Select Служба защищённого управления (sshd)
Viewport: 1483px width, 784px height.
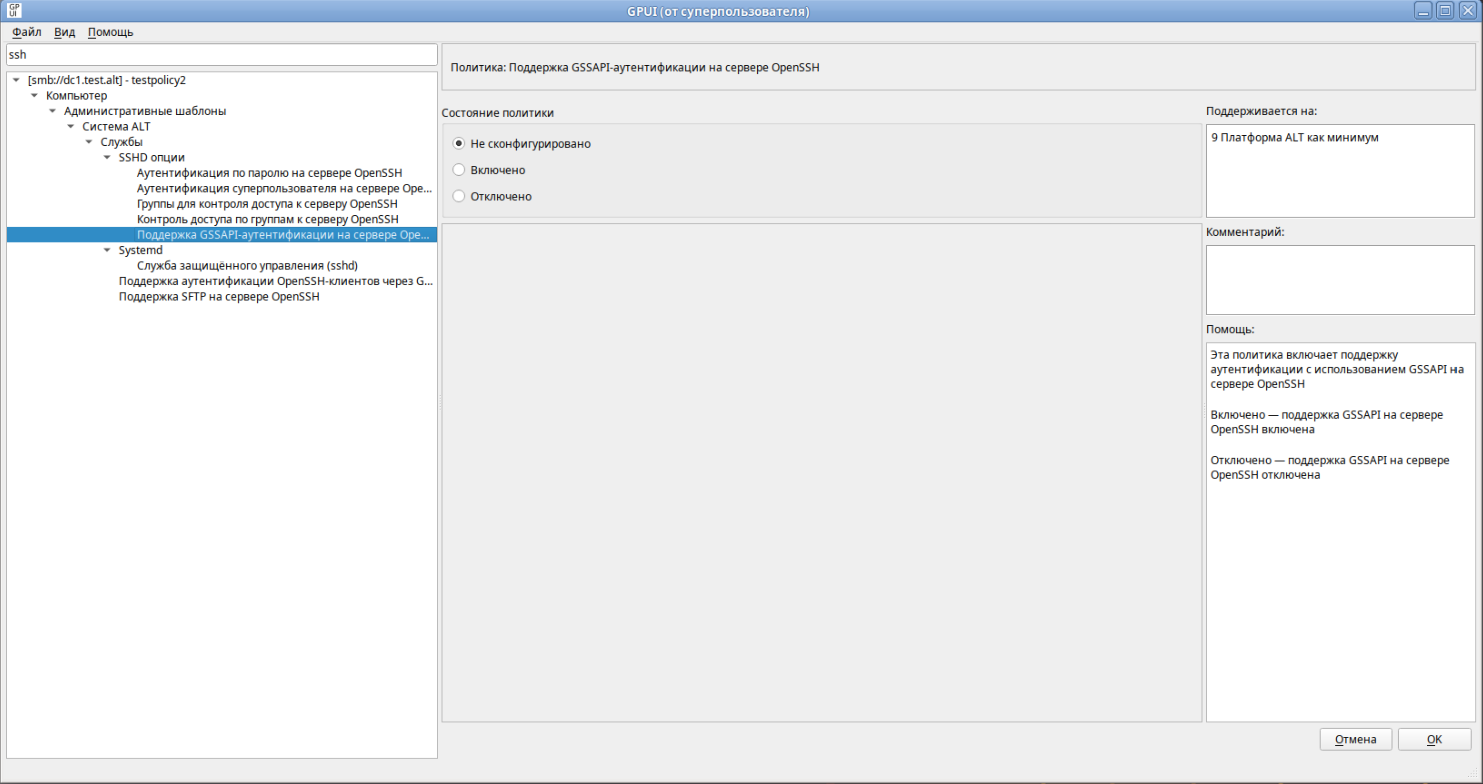pos(247,266)
